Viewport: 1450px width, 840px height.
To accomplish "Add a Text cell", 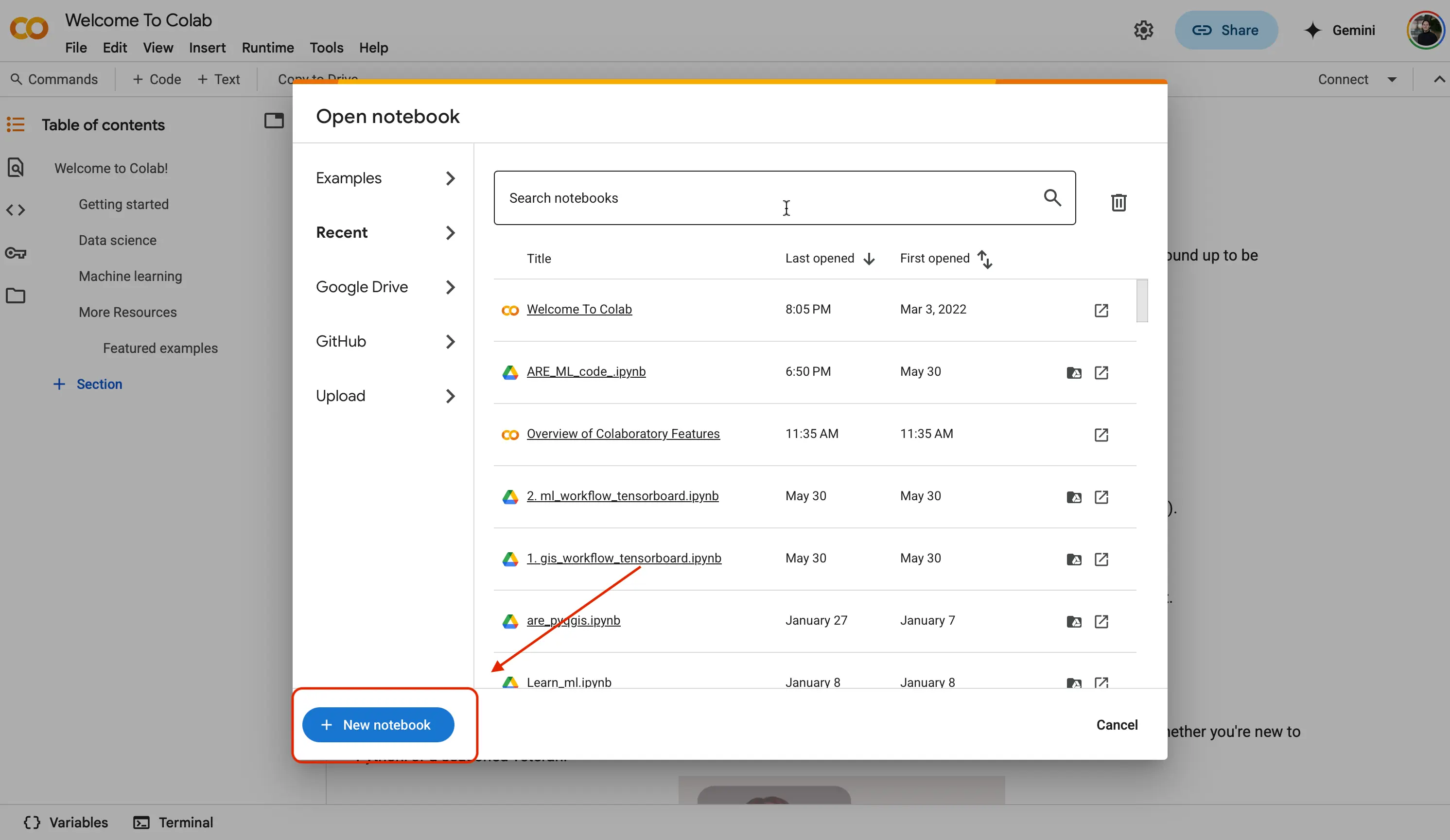I will pyautogui.click(x=219, y=79).
